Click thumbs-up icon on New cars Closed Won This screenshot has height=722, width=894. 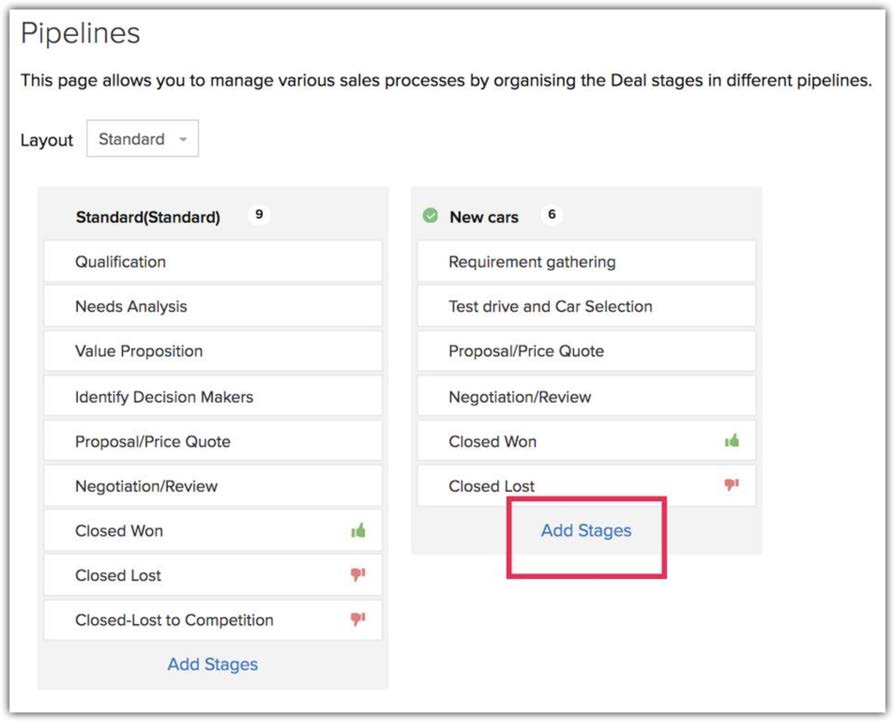click(732, 441)
